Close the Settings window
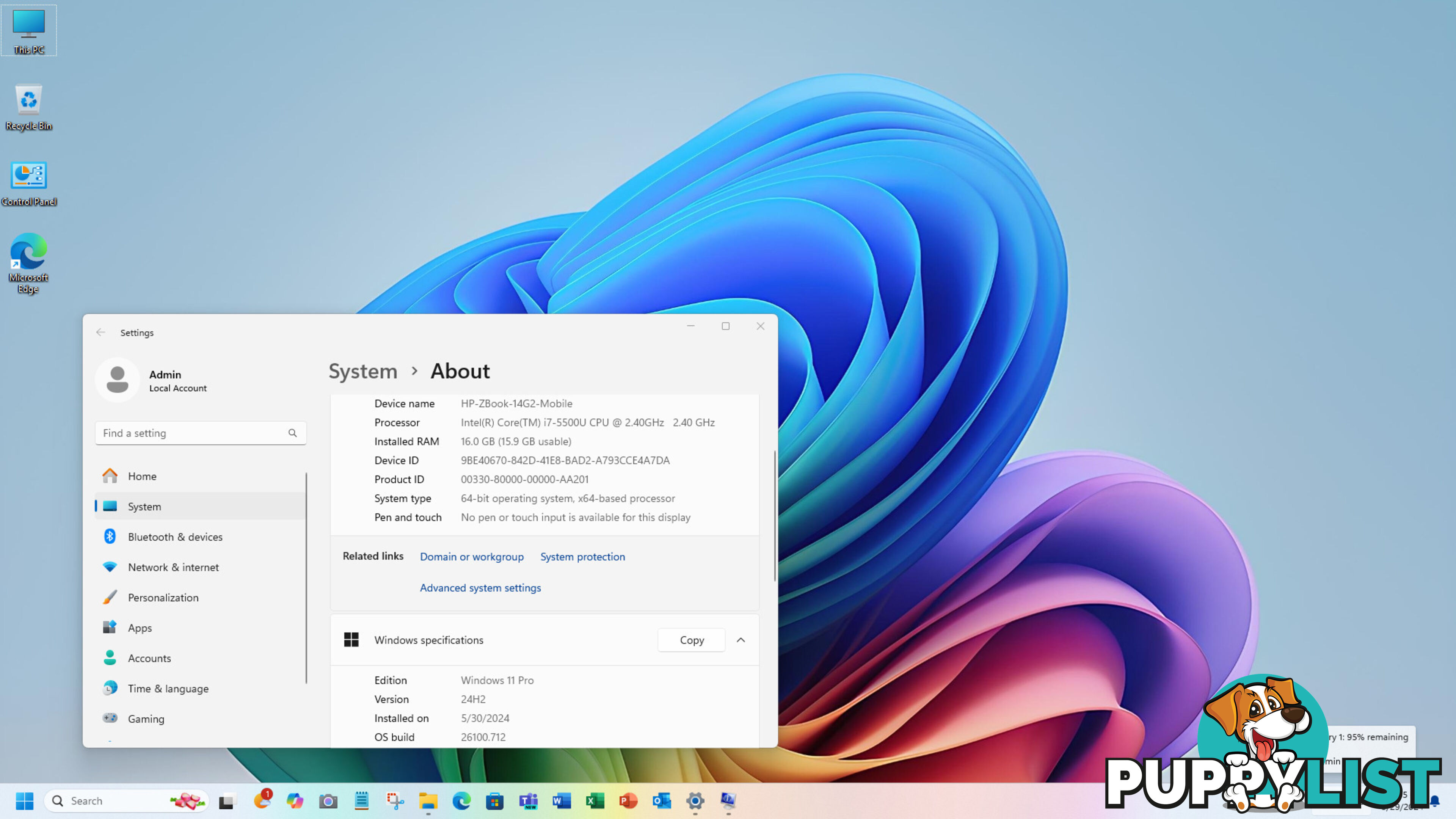The height and width of the screenshot is (819, 1456). pyautogui.click(x=760, y=326)
